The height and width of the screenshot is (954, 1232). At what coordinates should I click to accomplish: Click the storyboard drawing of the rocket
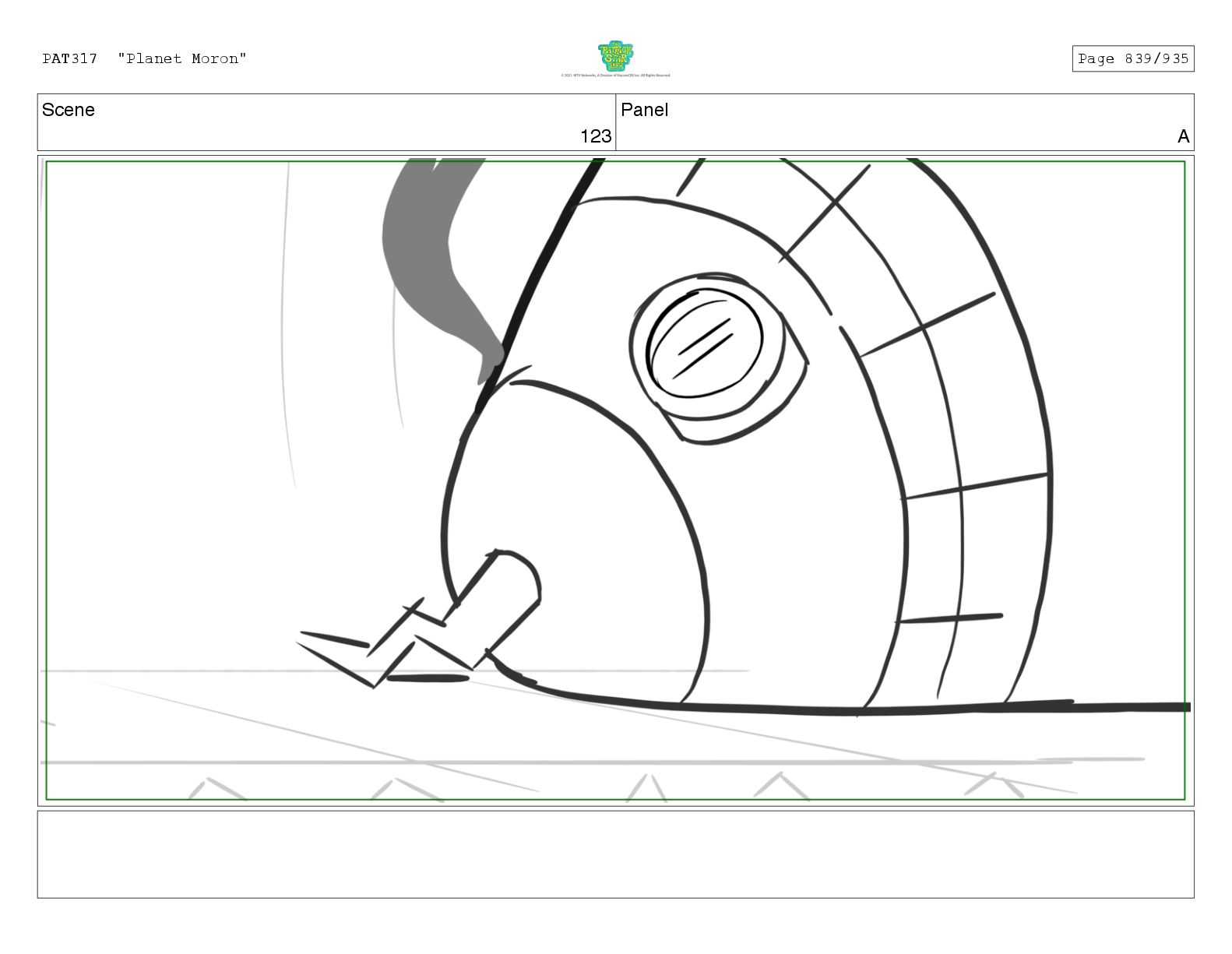[x=615, y=481]
